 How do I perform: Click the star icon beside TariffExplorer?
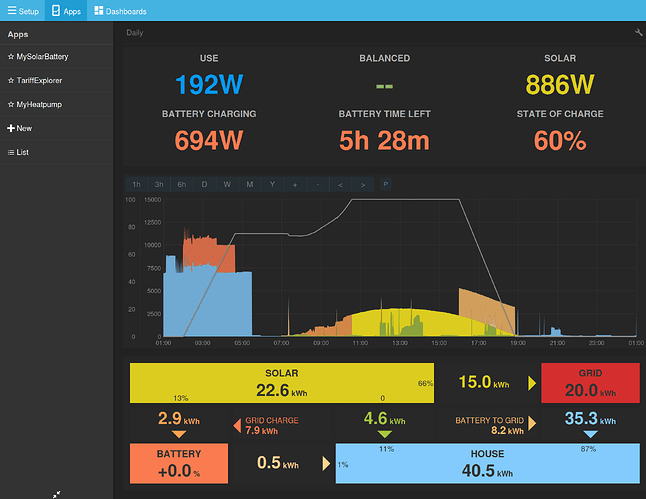[x=11, y=80]
